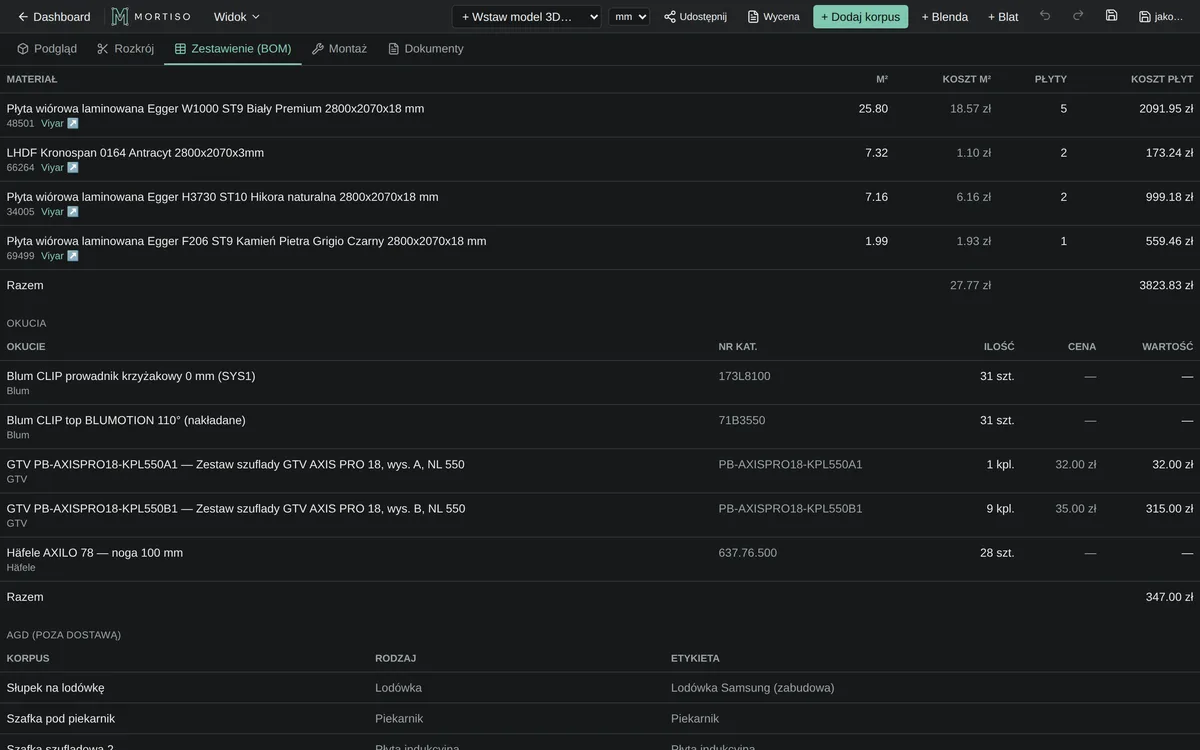
Task: Click the 559.46 zł board cost value
Action: pos(1169,240)
